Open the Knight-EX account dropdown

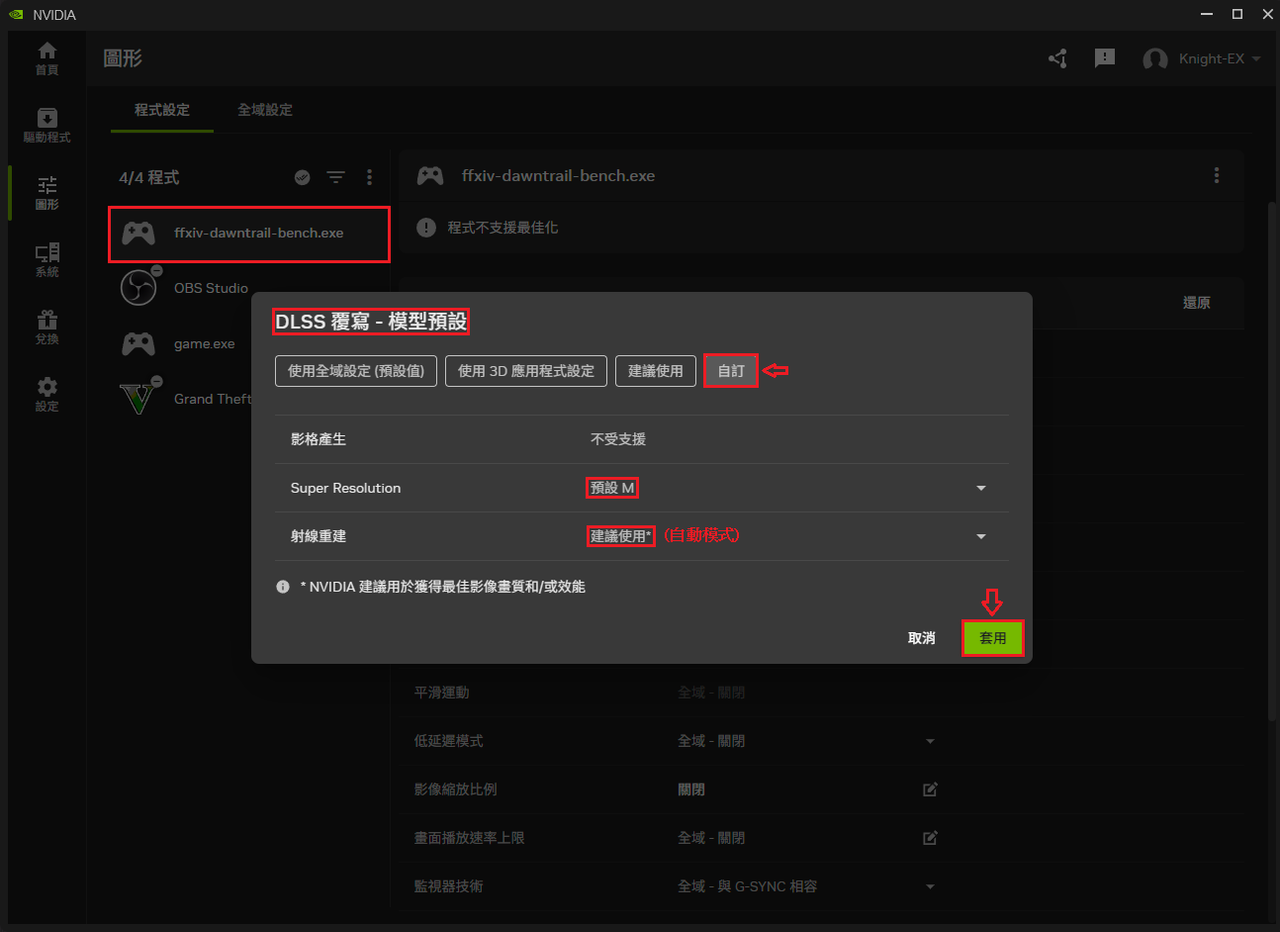(1256, 59)
